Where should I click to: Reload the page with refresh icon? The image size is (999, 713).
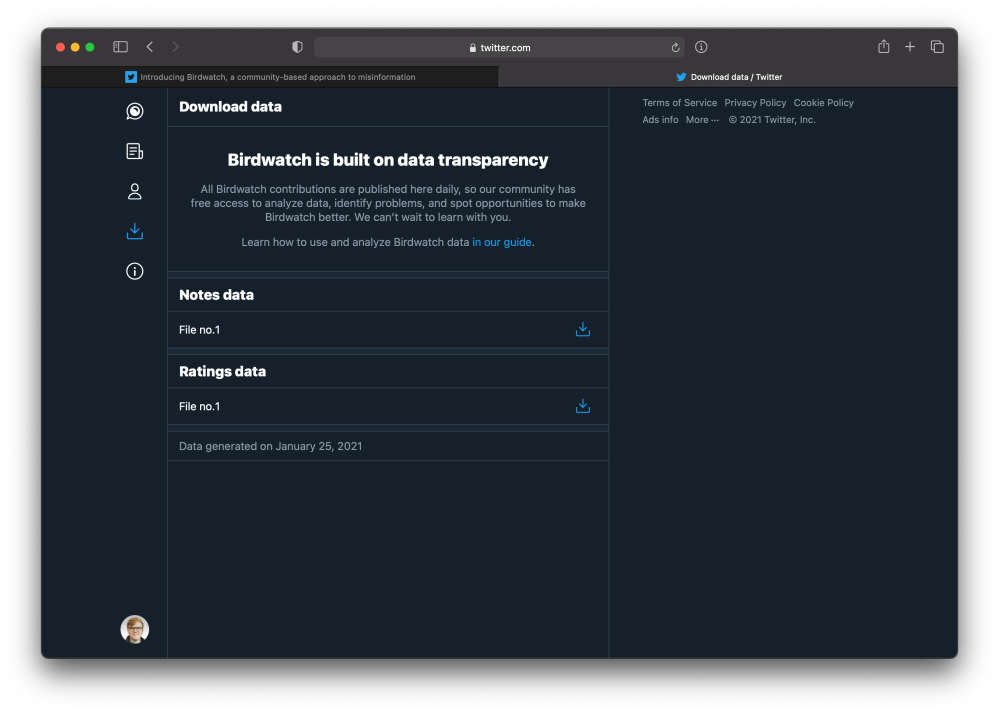676,47
